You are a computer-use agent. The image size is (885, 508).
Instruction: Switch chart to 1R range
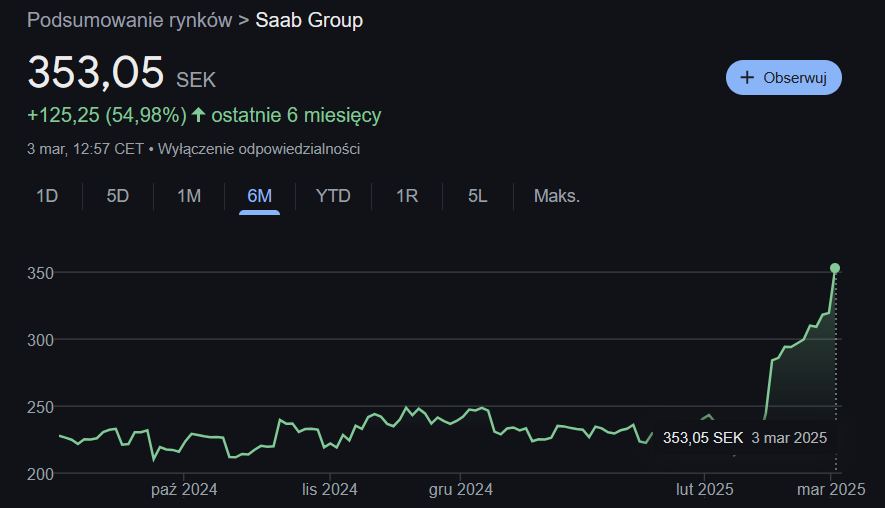click(407, 196)
